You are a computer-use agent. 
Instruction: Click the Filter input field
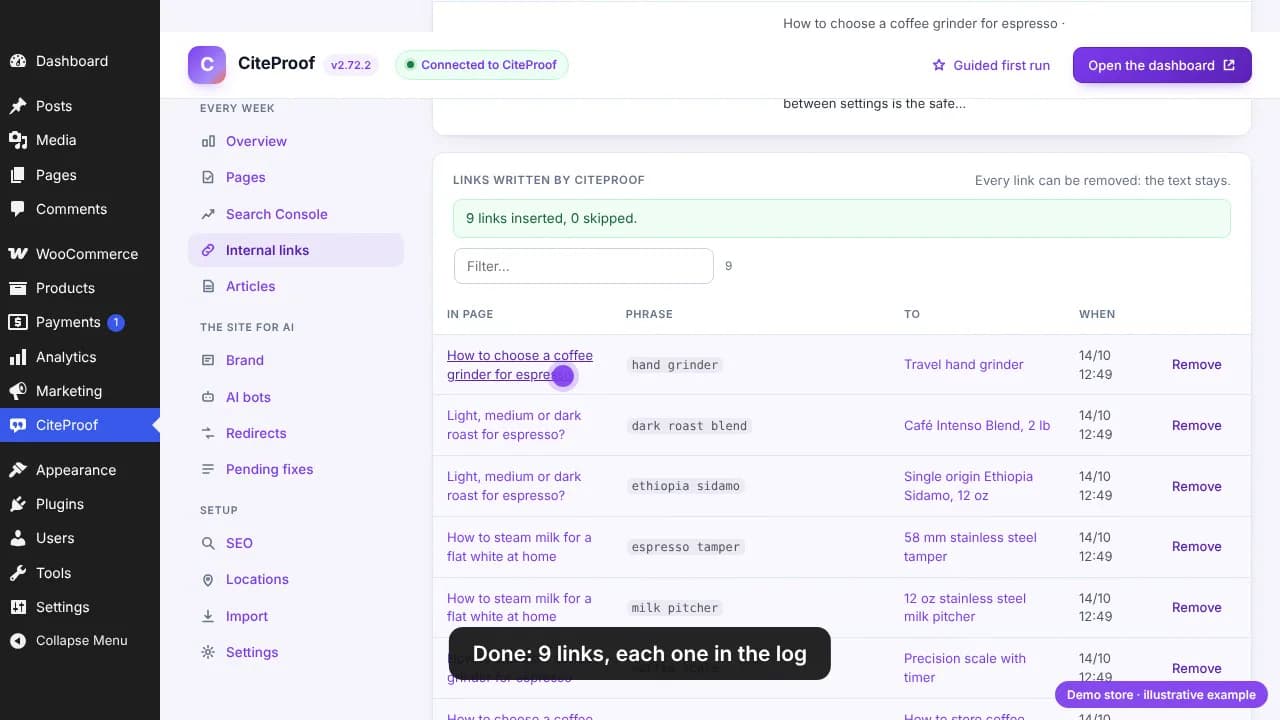584,266
